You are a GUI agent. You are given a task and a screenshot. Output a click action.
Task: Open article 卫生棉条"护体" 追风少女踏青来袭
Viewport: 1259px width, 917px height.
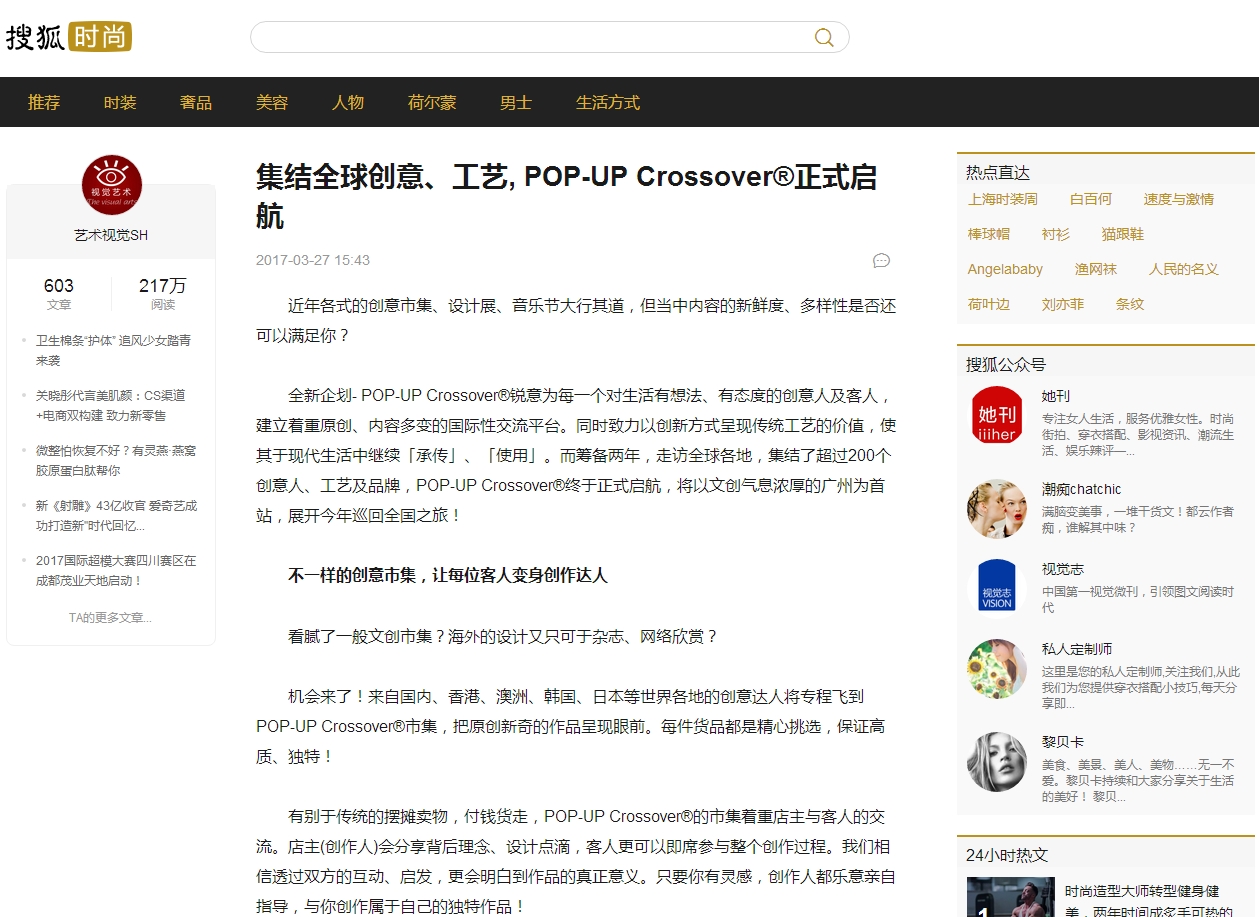(114, 350)
